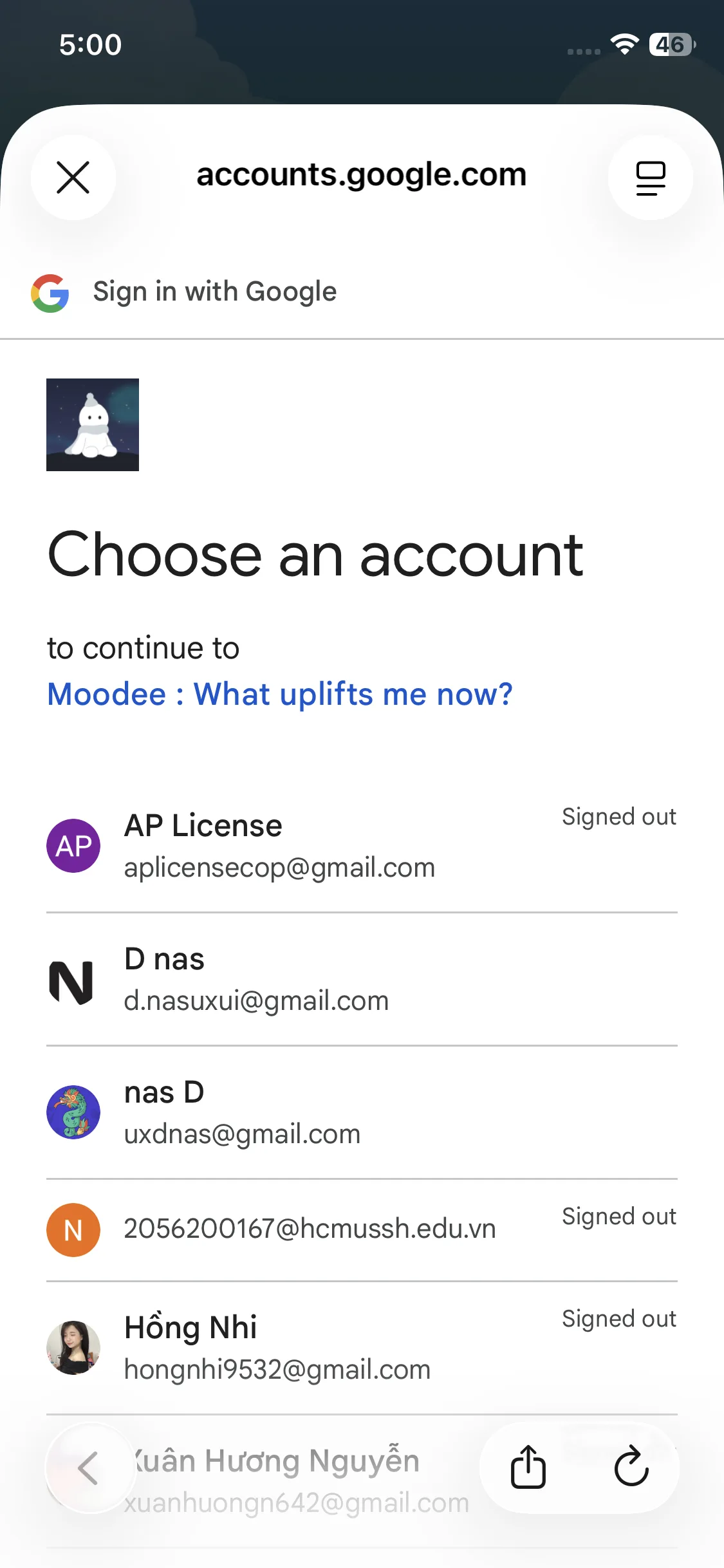Select the d.nasuxui@gmail.com account
This screenshot has height=1568, width=724.
pos(256,980)
